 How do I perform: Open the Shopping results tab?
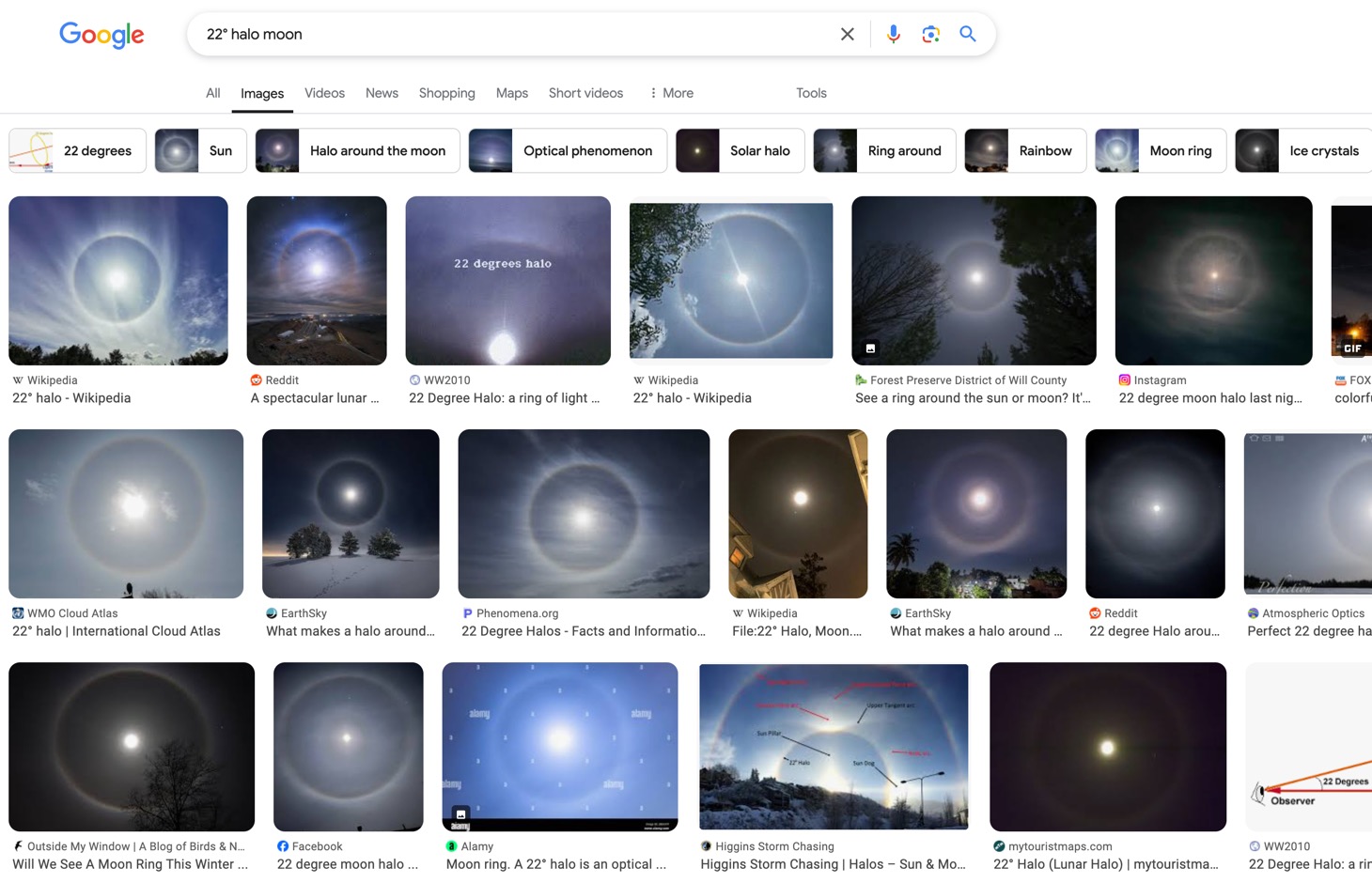pyautogui.click(x=446, y=93)
